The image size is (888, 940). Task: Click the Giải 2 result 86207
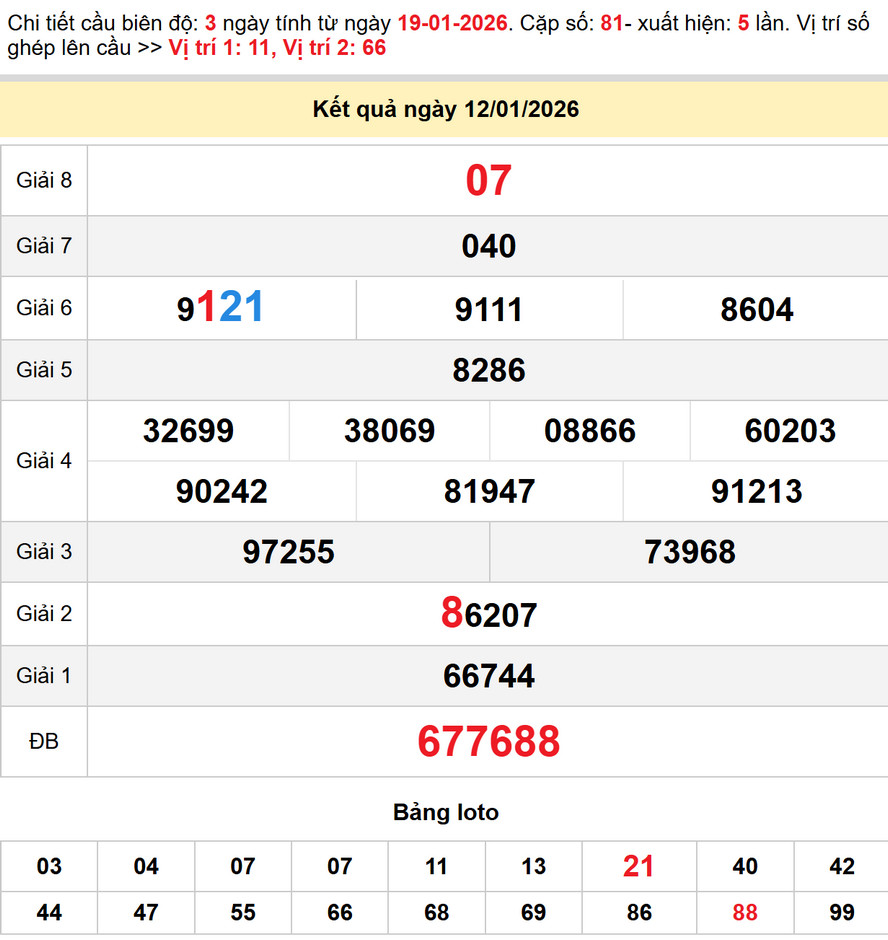[x=488, y=614]
